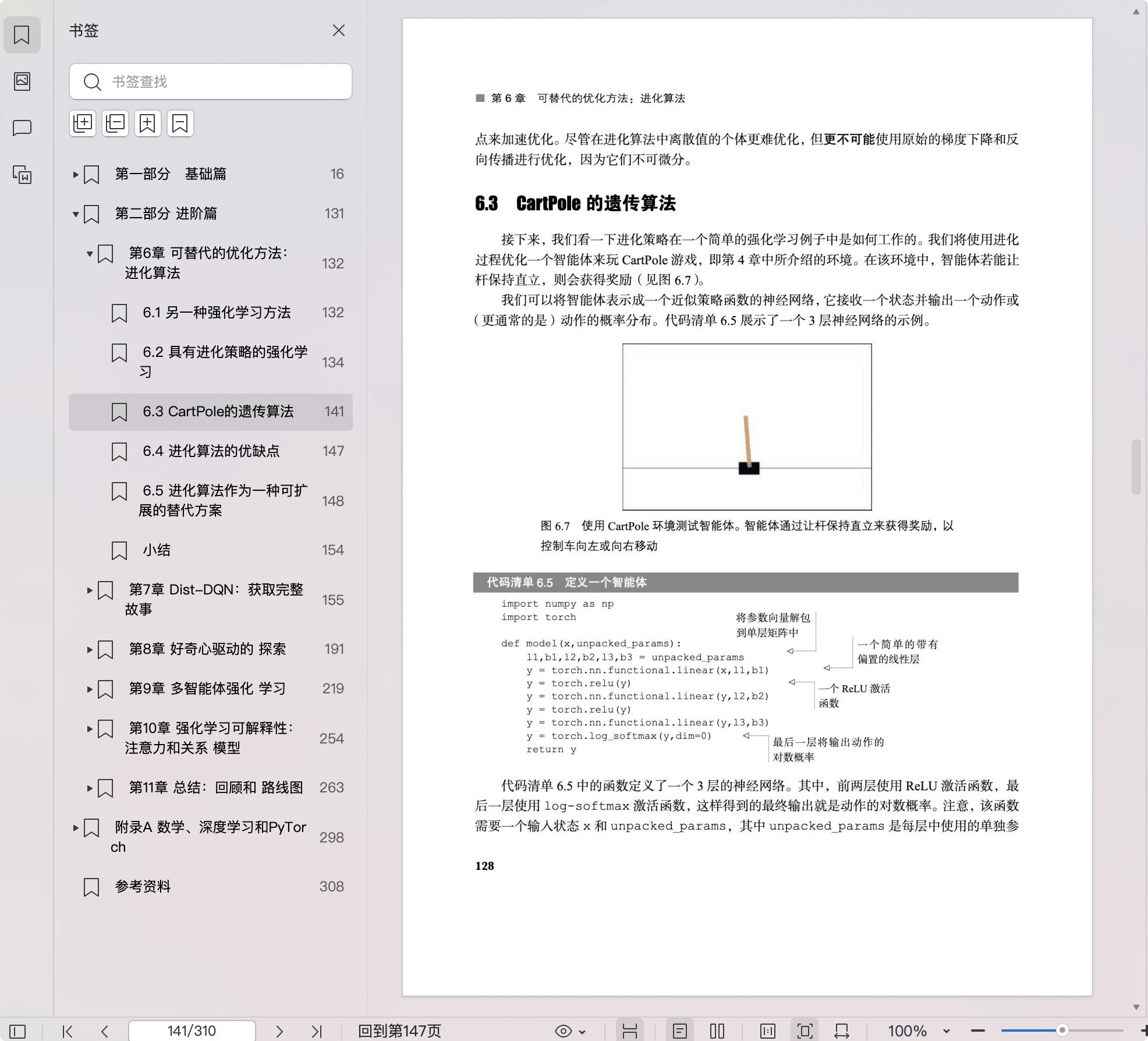Go to the 小结 bookmark

tap(211, 550)
